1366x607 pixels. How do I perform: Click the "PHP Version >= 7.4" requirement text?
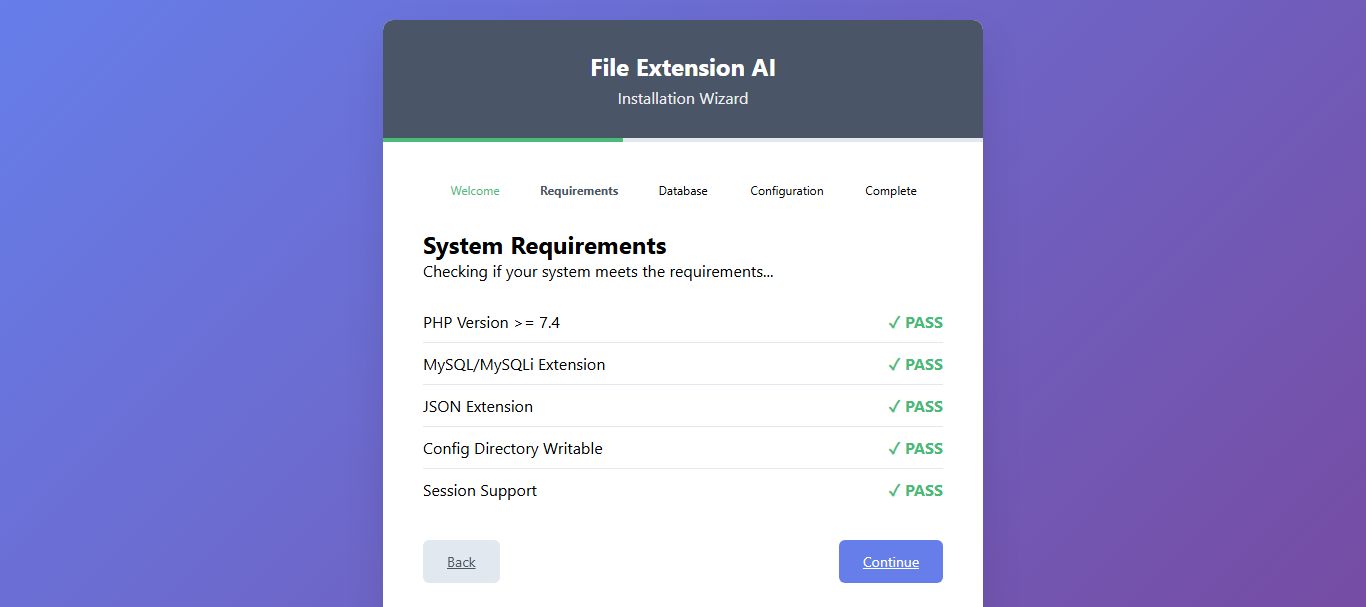pos(491,323)
